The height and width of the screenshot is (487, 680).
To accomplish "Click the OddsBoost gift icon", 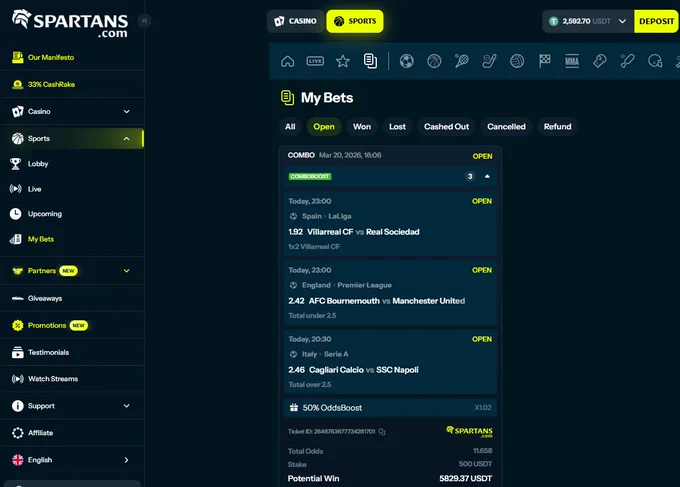I will (294, 408).
